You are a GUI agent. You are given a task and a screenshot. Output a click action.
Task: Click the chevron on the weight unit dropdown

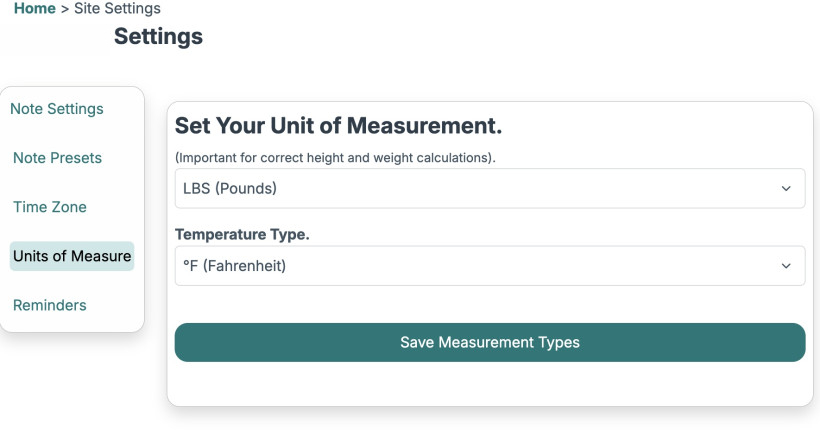tap(786, 188)
